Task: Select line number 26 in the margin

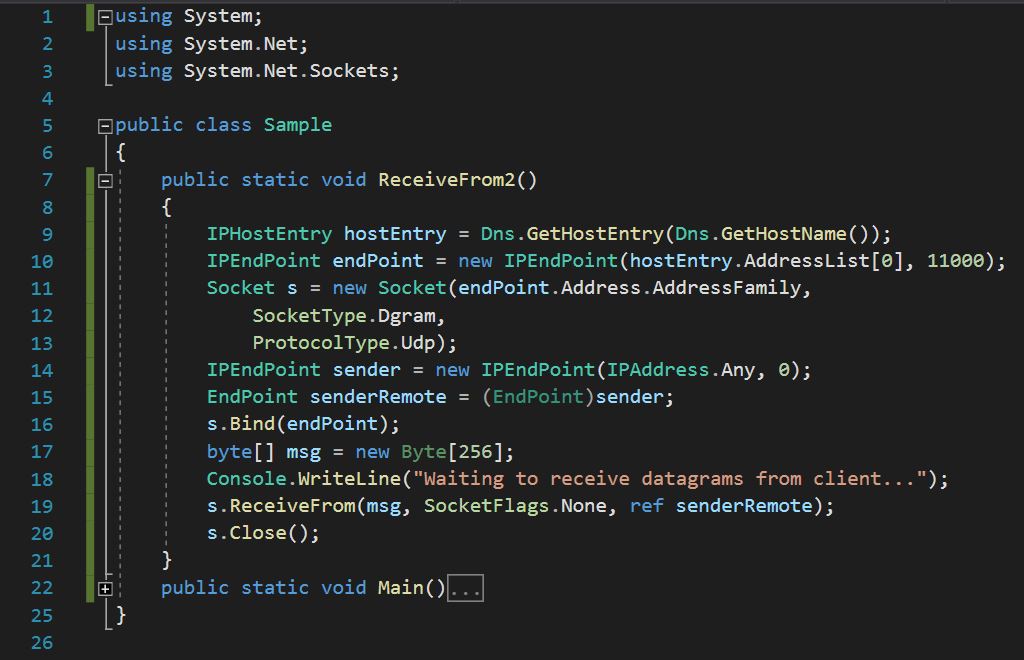Action: 42,642
